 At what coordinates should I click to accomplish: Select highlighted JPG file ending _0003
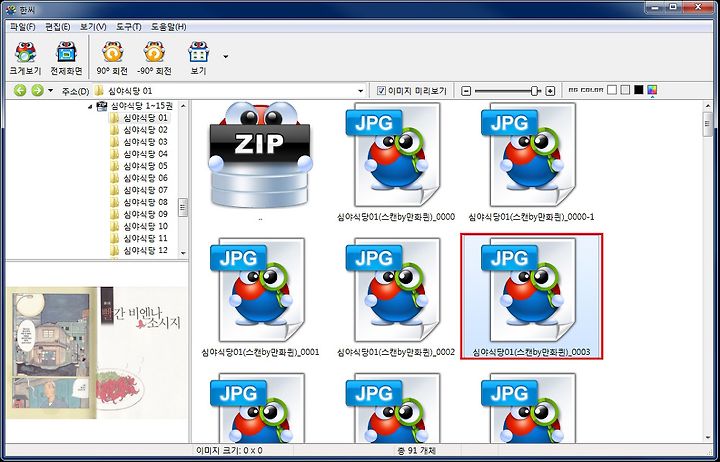tap(531, 297)
